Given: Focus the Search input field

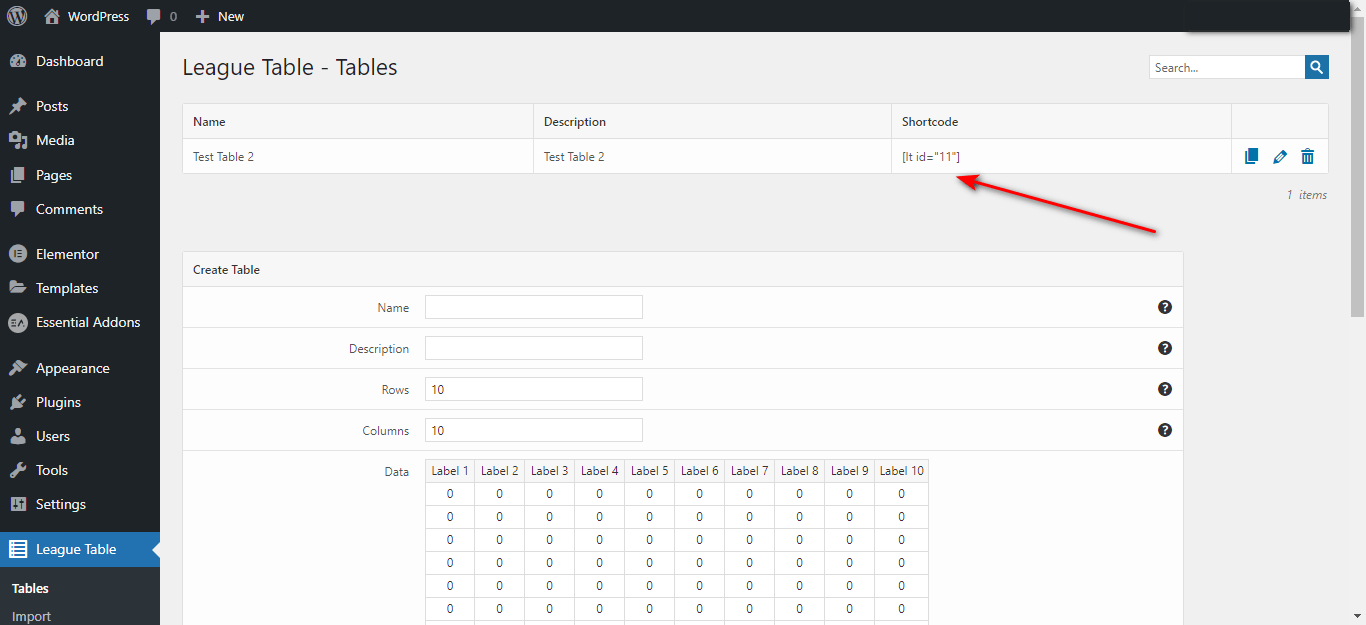Looking at the screenshot, I should click(x=1226, y=66).
